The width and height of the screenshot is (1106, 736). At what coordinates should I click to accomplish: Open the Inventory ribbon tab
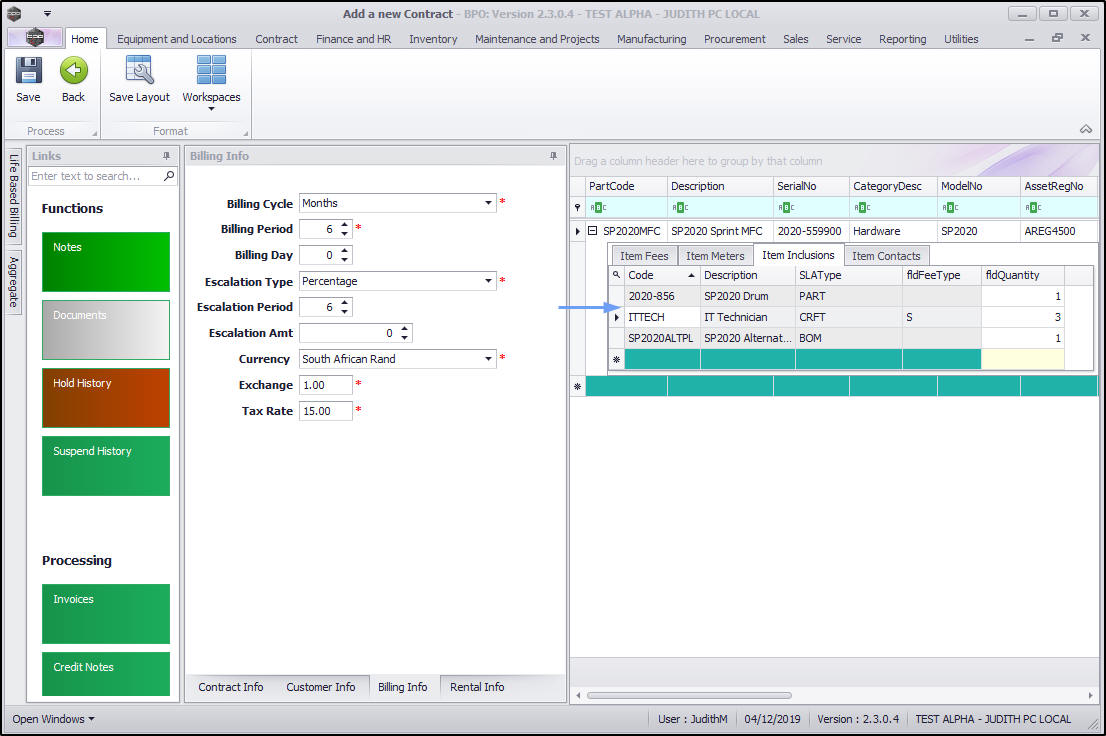433,39
